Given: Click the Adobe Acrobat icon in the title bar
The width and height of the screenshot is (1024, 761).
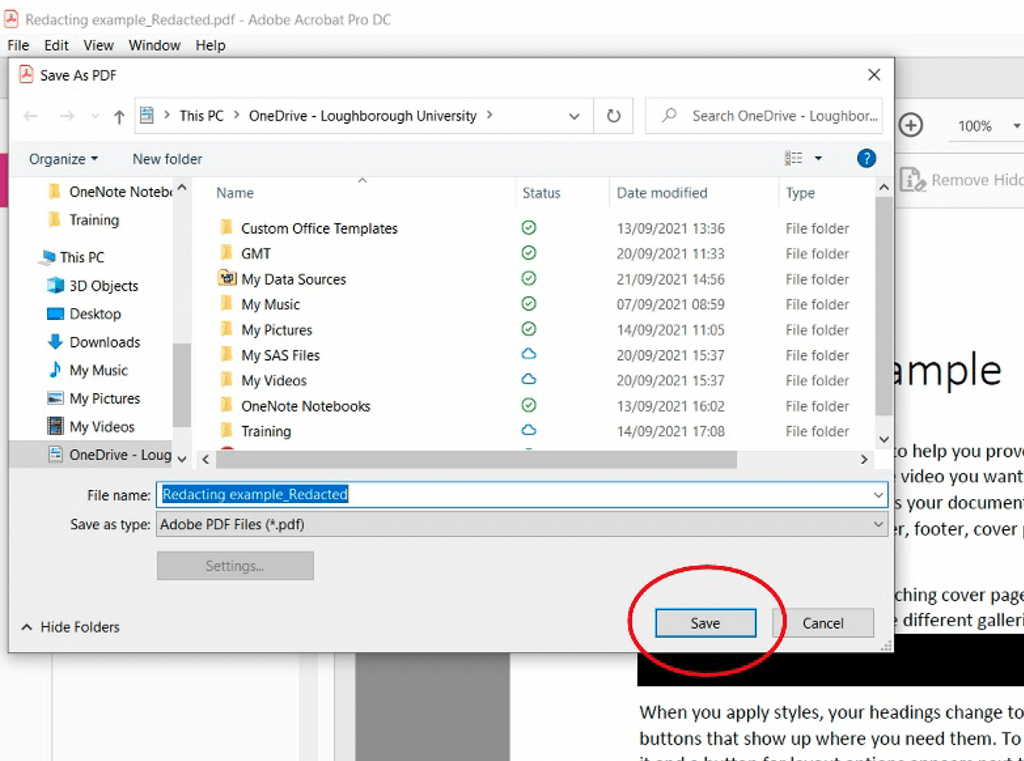Looking at the screenshot, I should (x=10, y=18).
